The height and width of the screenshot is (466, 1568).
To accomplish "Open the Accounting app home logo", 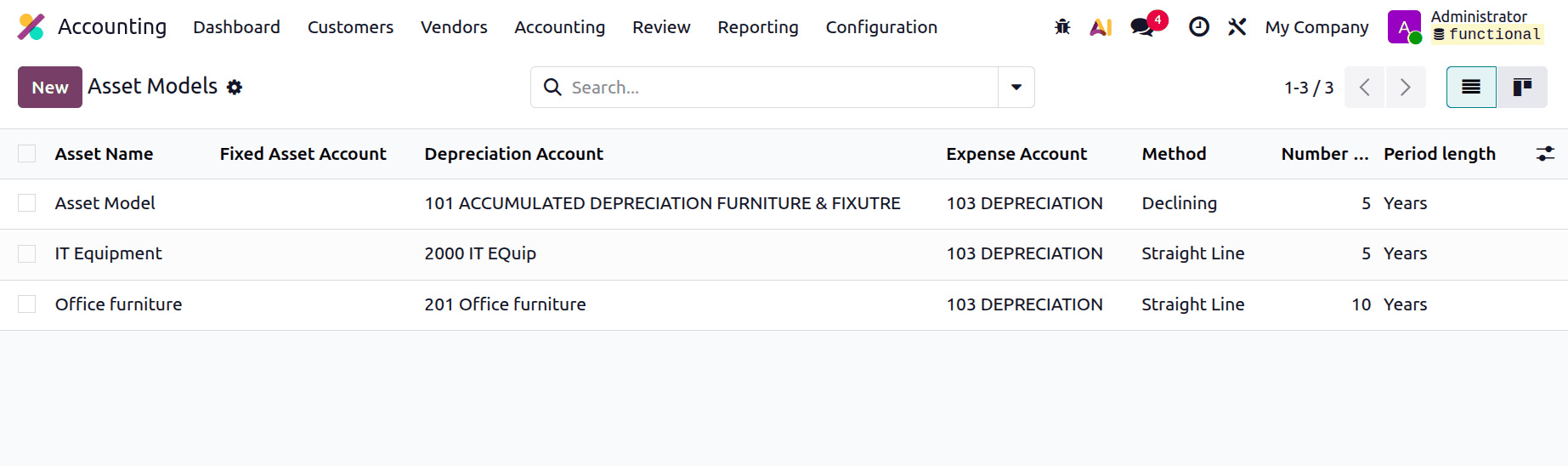I will 31,27.
